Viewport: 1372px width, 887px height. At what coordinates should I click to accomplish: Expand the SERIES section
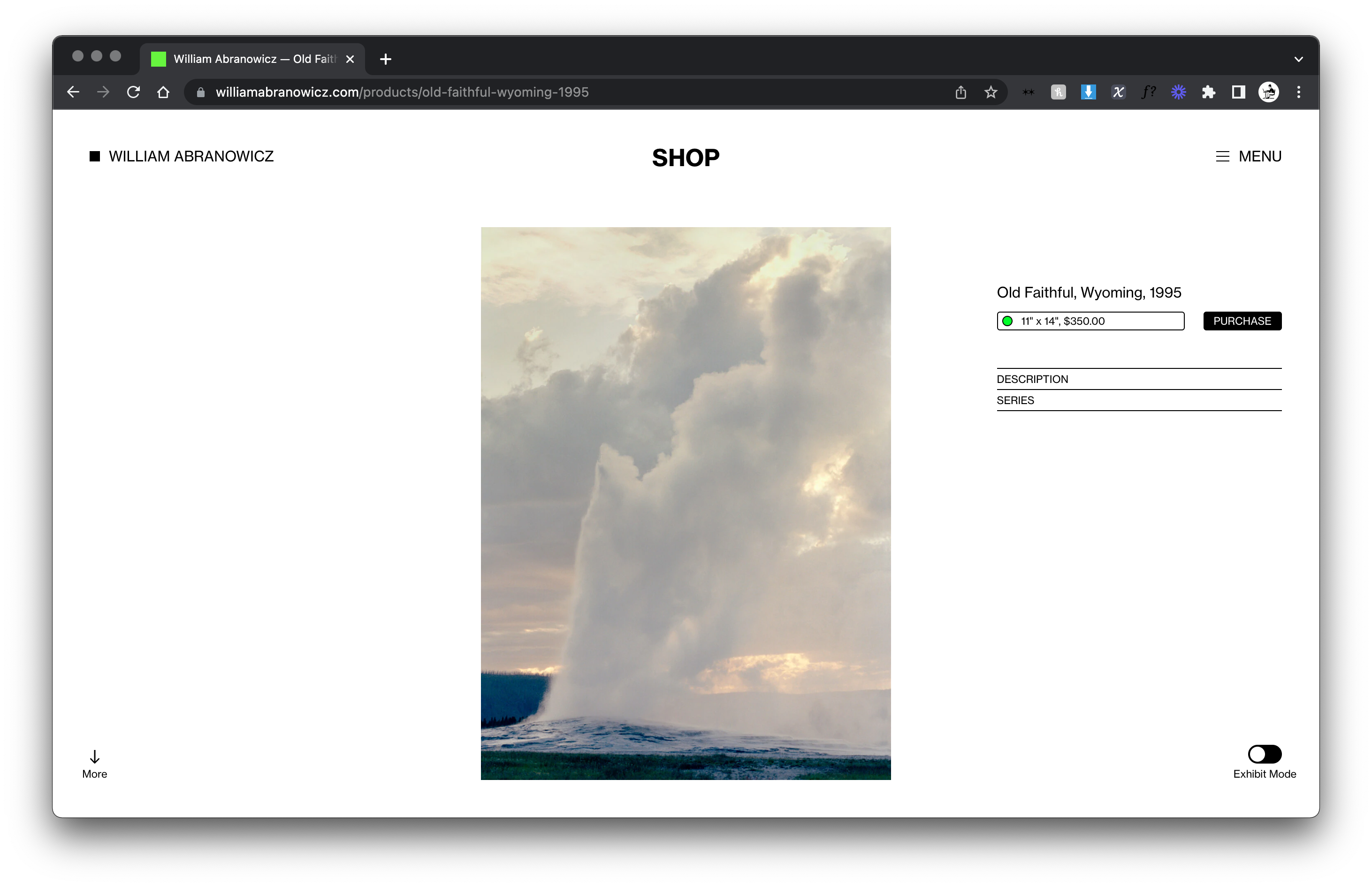(x=1138, y=400)
